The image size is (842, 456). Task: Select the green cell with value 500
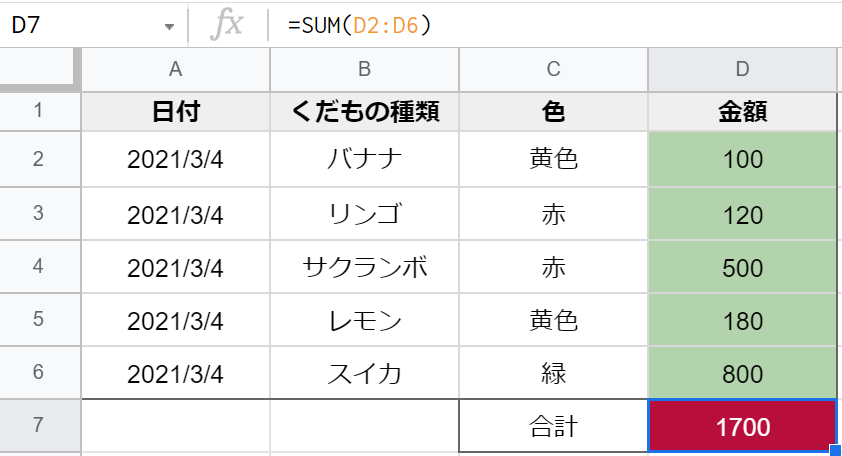pyautogui.click(x=743, y=267)
